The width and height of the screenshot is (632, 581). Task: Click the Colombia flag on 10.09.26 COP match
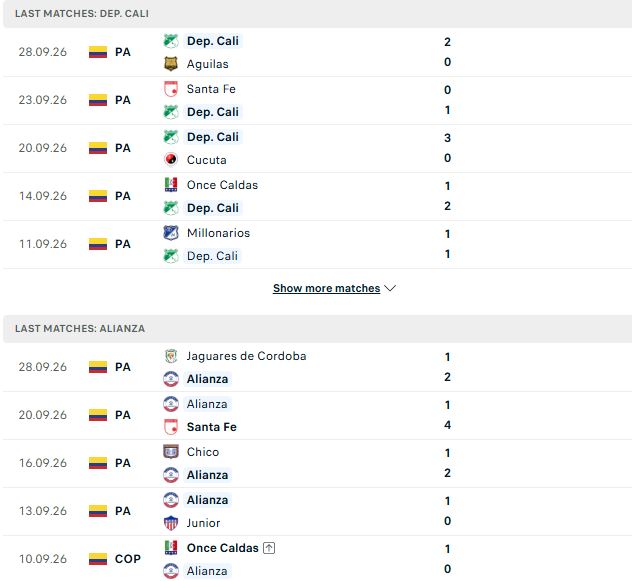(x=98, y=559)
